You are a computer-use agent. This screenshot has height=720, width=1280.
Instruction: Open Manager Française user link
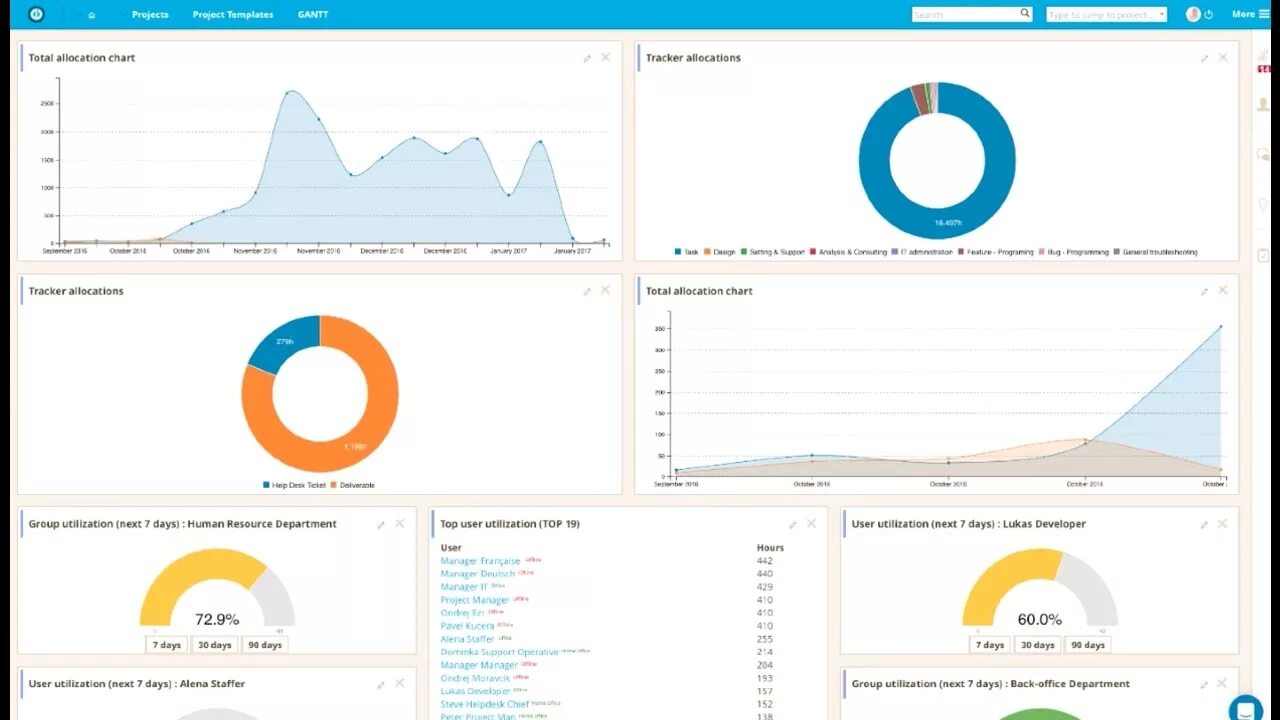point(480,561)
